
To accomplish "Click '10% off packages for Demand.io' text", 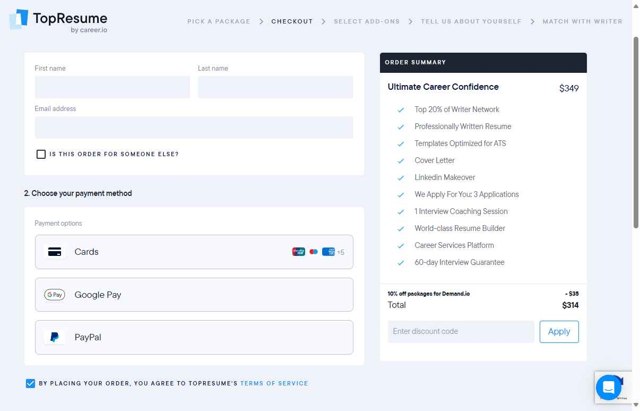I will pos(429,294).
